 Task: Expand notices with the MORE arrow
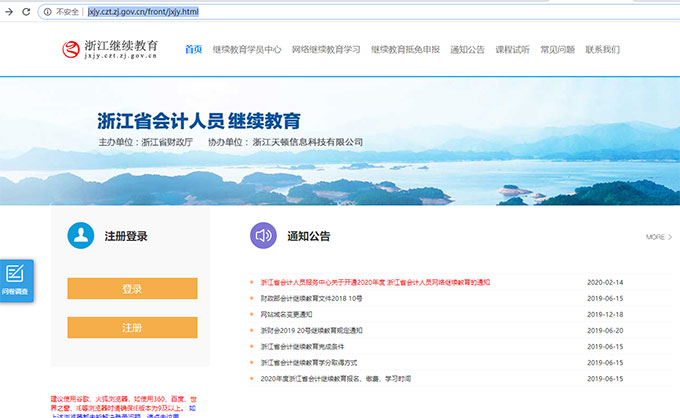(658, 237)
